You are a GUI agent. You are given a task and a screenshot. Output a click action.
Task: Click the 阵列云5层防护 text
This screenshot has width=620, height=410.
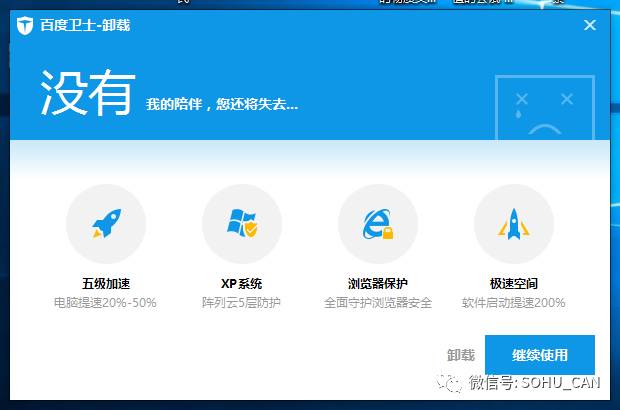point(241,303)
